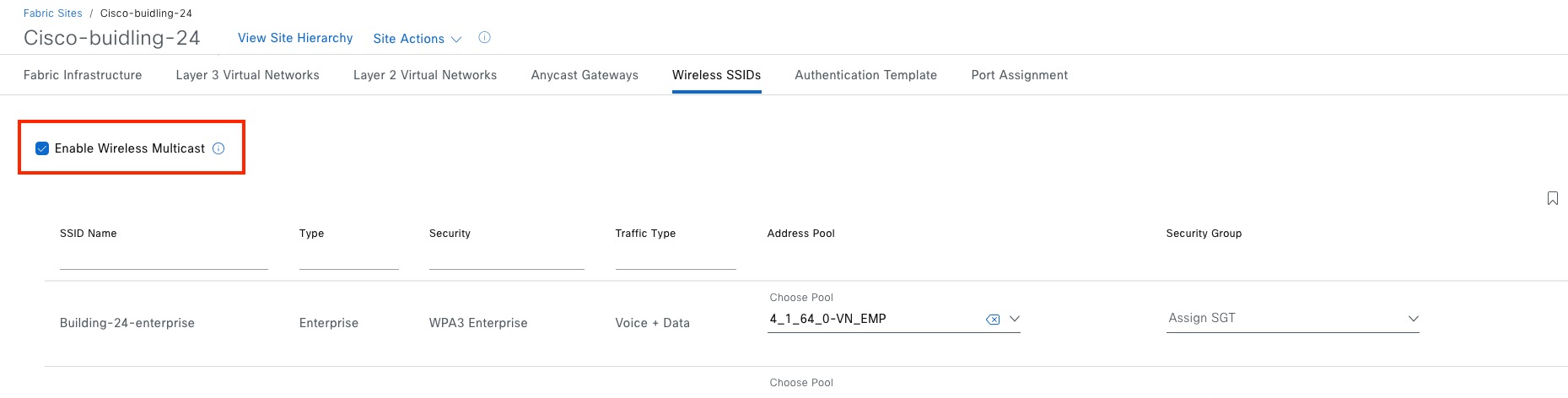Open the Authentication Template tab

tap(865, 75)
